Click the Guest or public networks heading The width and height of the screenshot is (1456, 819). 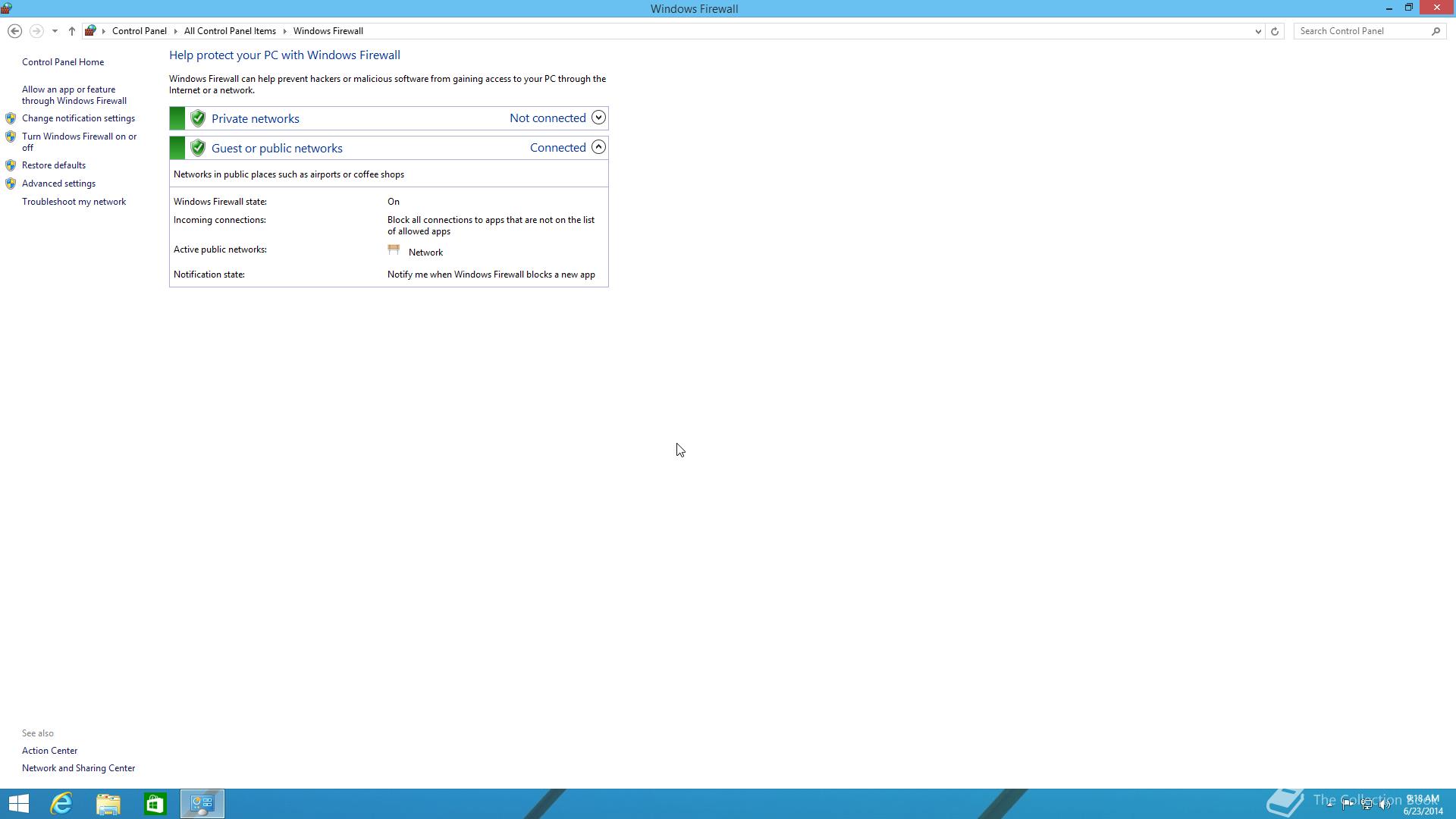tap(277, 148)
